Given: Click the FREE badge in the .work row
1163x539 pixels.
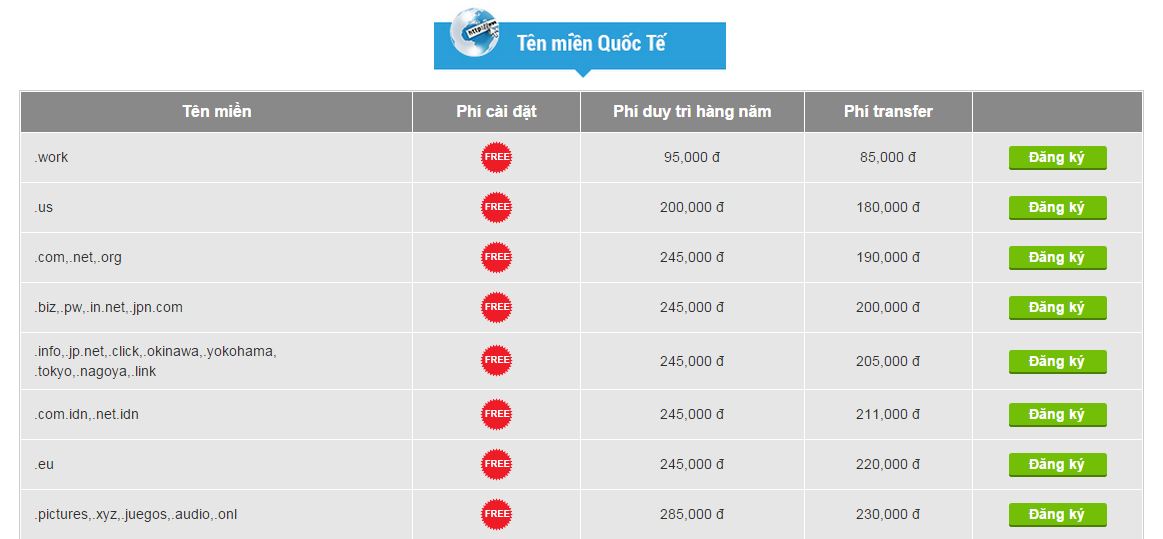Looking at the screenshot, I should click(496, 157).
